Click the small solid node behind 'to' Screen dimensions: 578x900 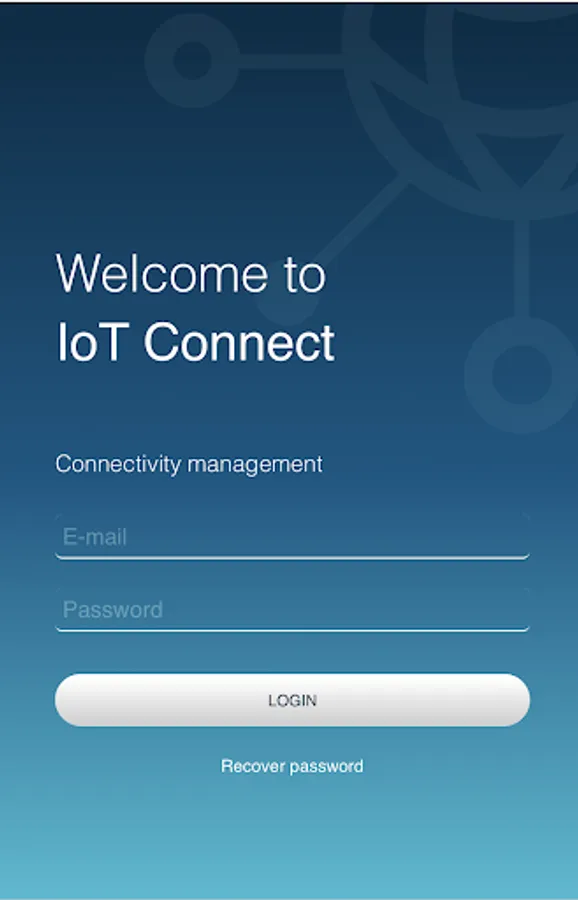(285, 296)
